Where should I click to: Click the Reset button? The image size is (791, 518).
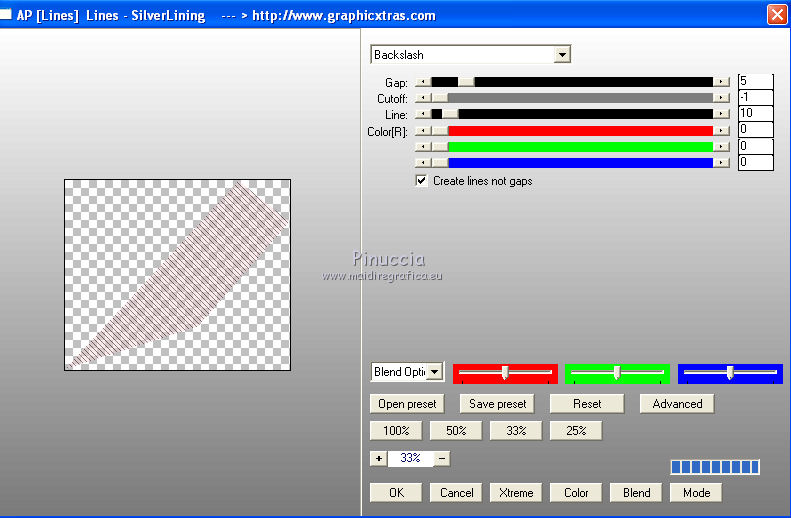click(x=587, y=404)
